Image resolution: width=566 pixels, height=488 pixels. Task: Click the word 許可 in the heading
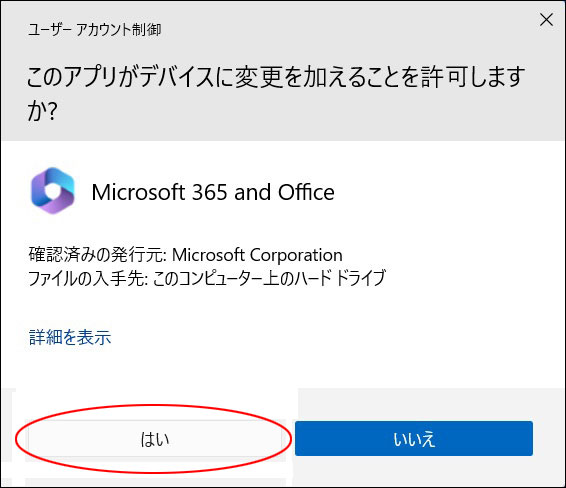(444, 77)
